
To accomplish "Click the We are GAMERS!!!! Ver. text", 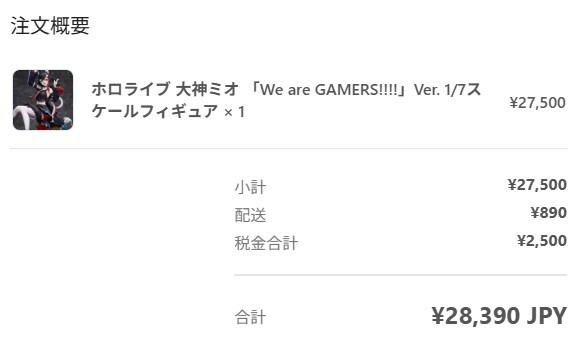I will point(346,90).
